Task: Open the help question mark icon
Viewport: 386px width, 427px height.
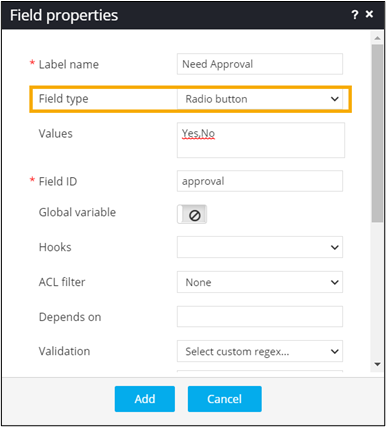Action: pos(355,15)
